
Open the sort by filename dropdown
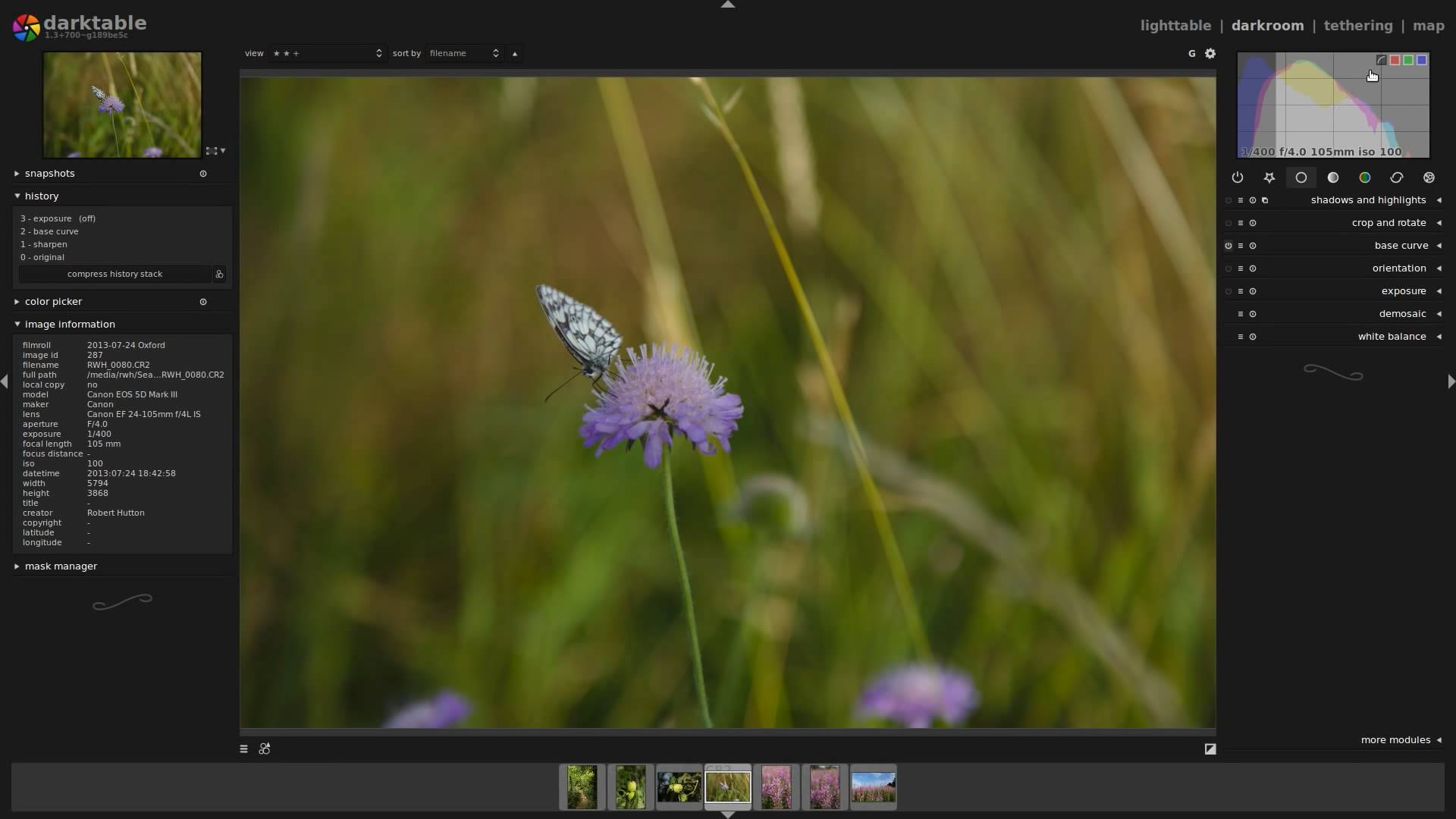pos(463,53)
